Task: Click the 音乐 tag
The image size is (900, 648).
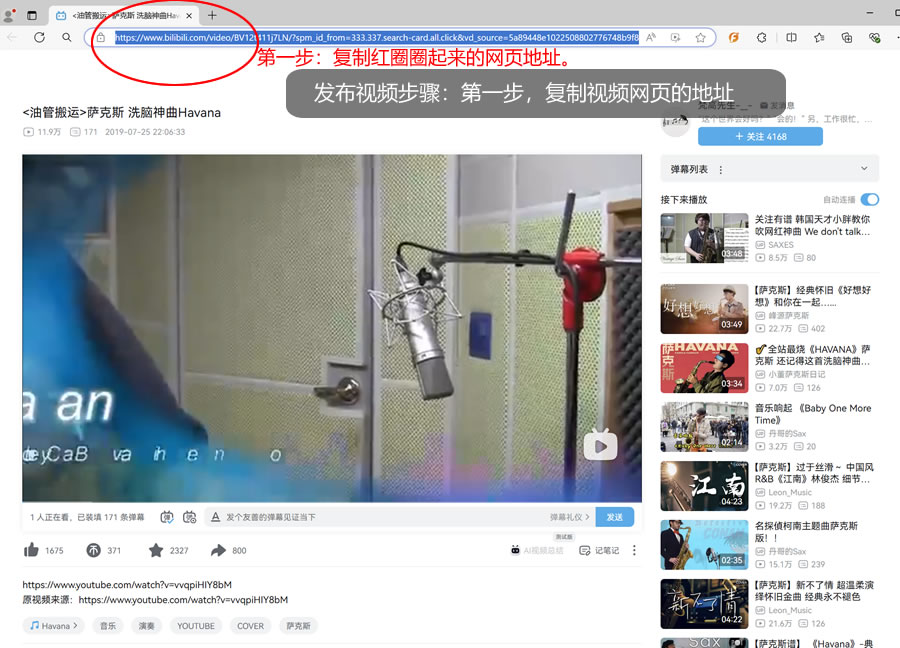Action: pos(108,626)
